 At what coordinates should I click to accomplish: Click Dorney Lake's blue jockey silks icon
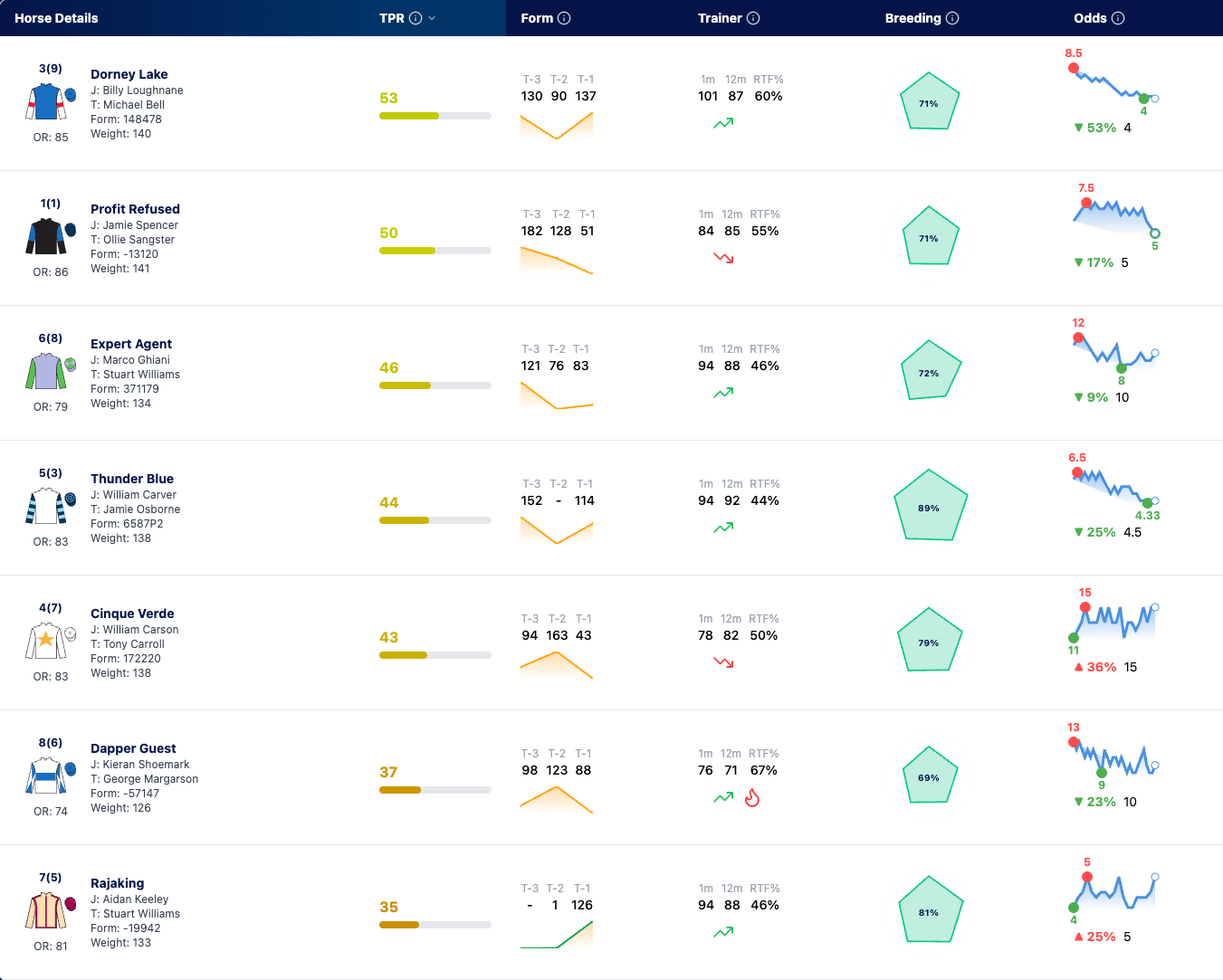pos(46,101)
